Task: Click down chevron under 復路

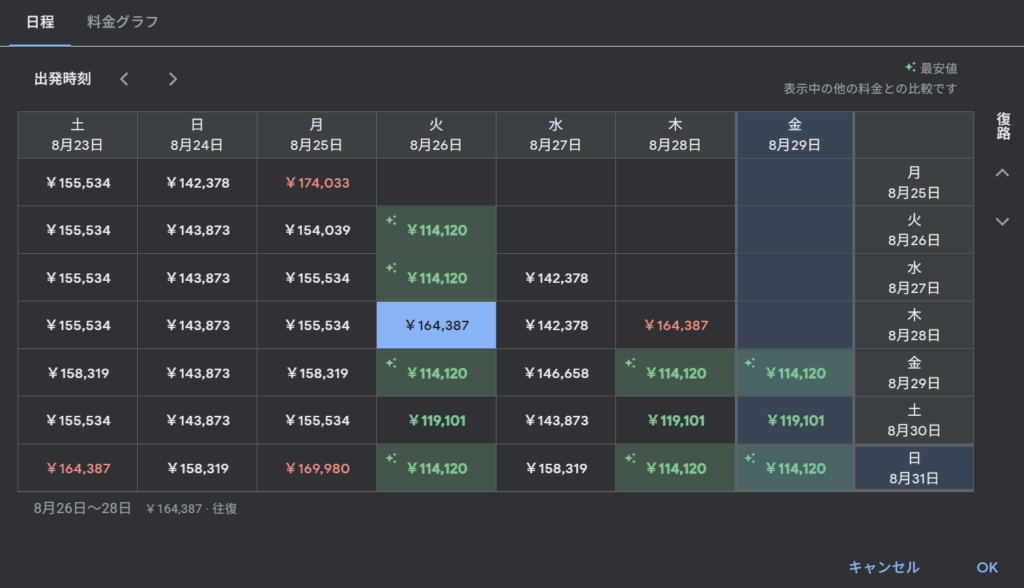Action: pyautogui.click(x=1002, y=221)
